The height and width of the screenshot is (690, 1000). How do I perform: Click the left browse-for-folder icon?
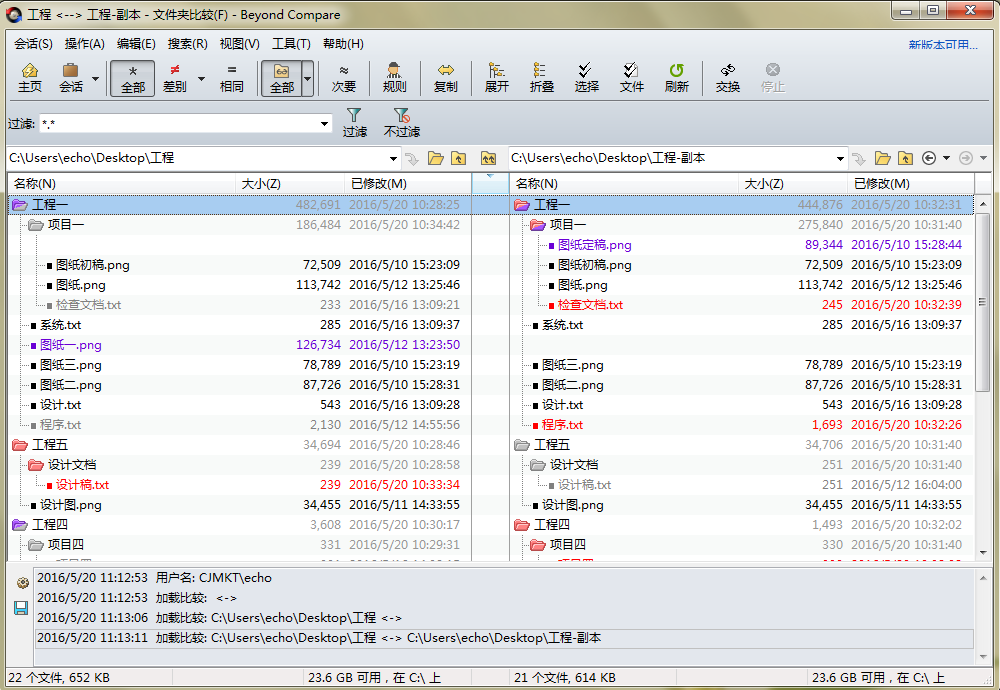436,158
